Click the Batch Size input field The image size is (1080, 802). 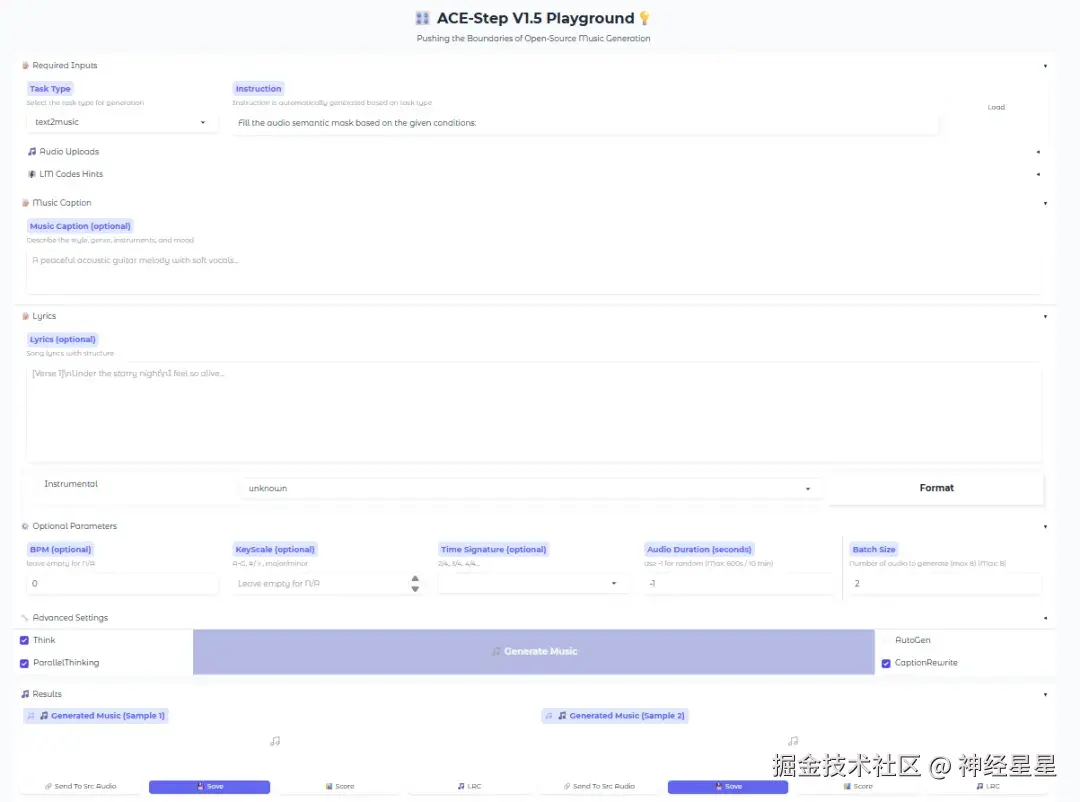pos(944,584)
